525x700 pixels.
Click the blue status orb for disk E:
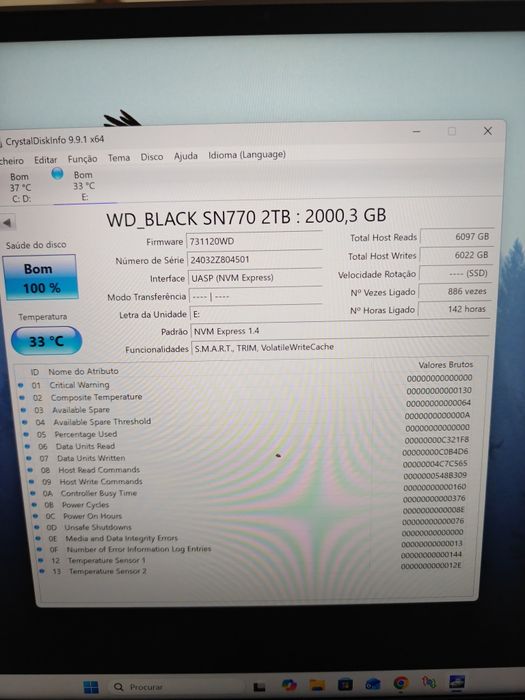point(57,174)
